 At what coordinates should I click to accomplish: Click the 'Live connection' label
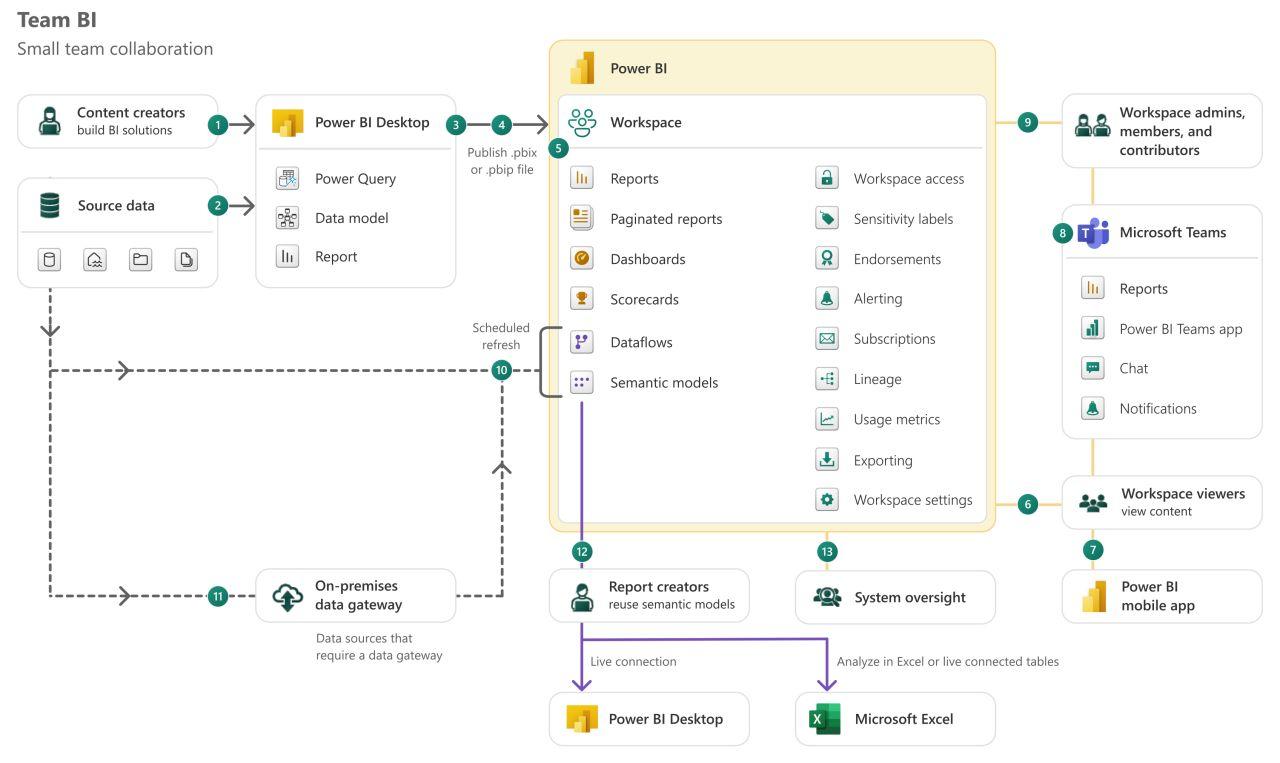(x=633, y=661)
